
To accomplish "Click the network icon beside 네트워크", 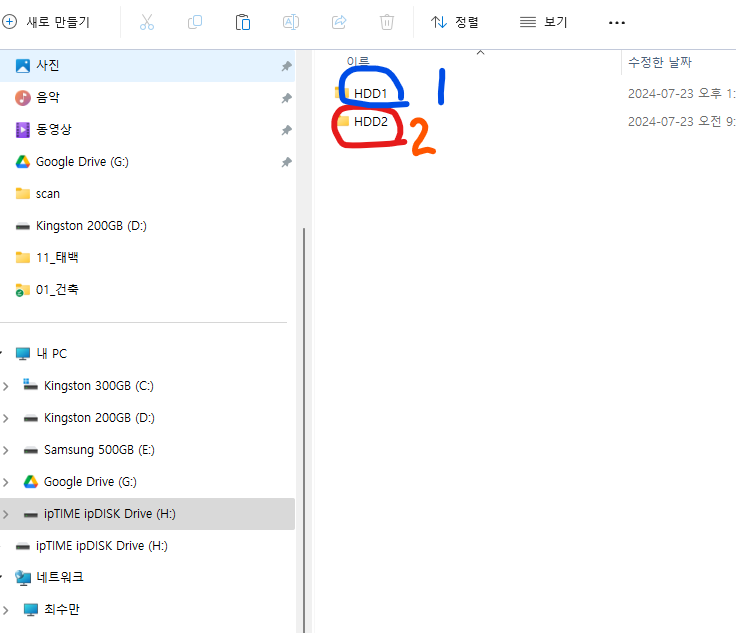I will point(23,578).
